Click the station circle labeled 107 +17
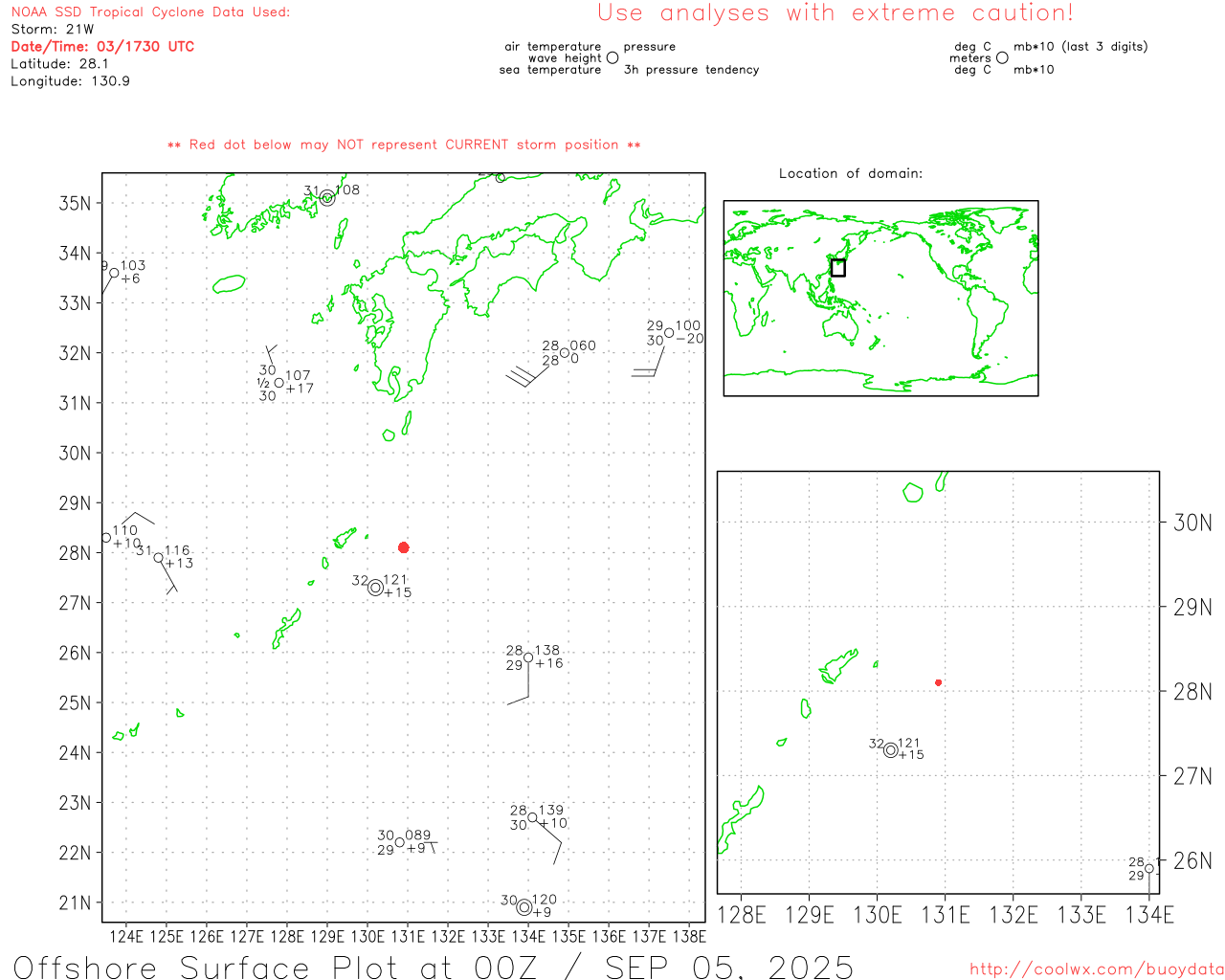The width and height of the screenshot is (1225, 980). pos(279,383)
